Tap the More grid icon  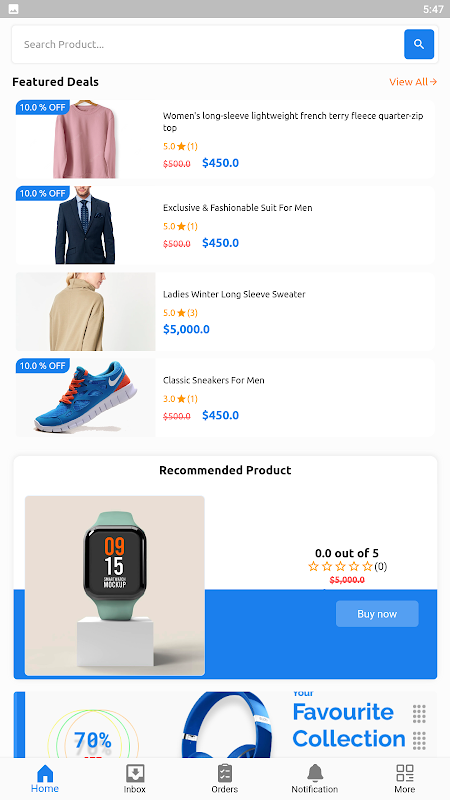[x=405, y=773]
